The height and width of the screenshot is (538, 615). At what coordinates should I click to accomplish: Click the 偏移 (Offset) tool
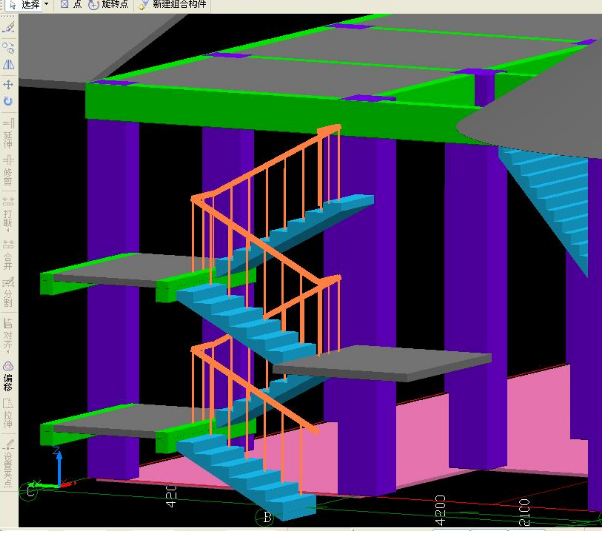click(8, 376)
